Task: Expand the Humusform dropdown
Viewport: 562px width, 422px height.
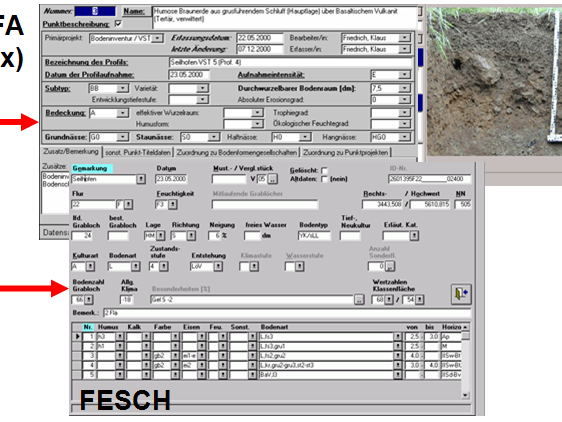Action: [x=257, y=124]
